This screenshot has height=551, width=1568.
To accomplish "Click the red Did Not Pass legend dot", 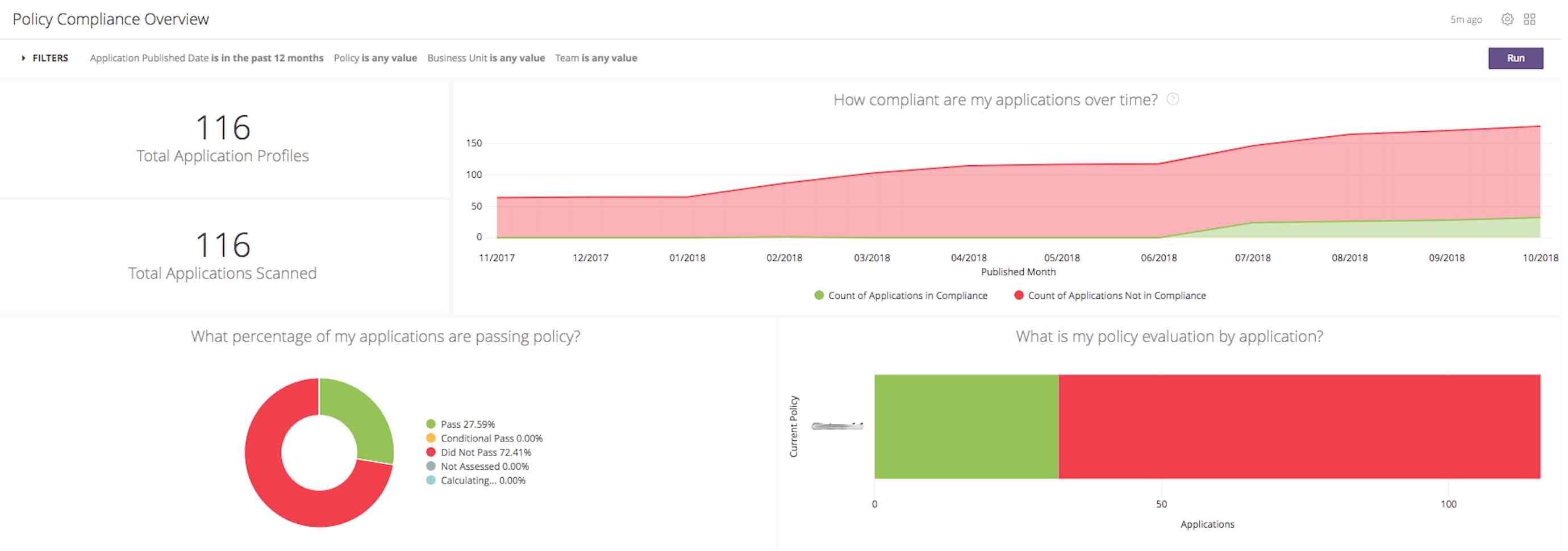I will pos(431,452).
